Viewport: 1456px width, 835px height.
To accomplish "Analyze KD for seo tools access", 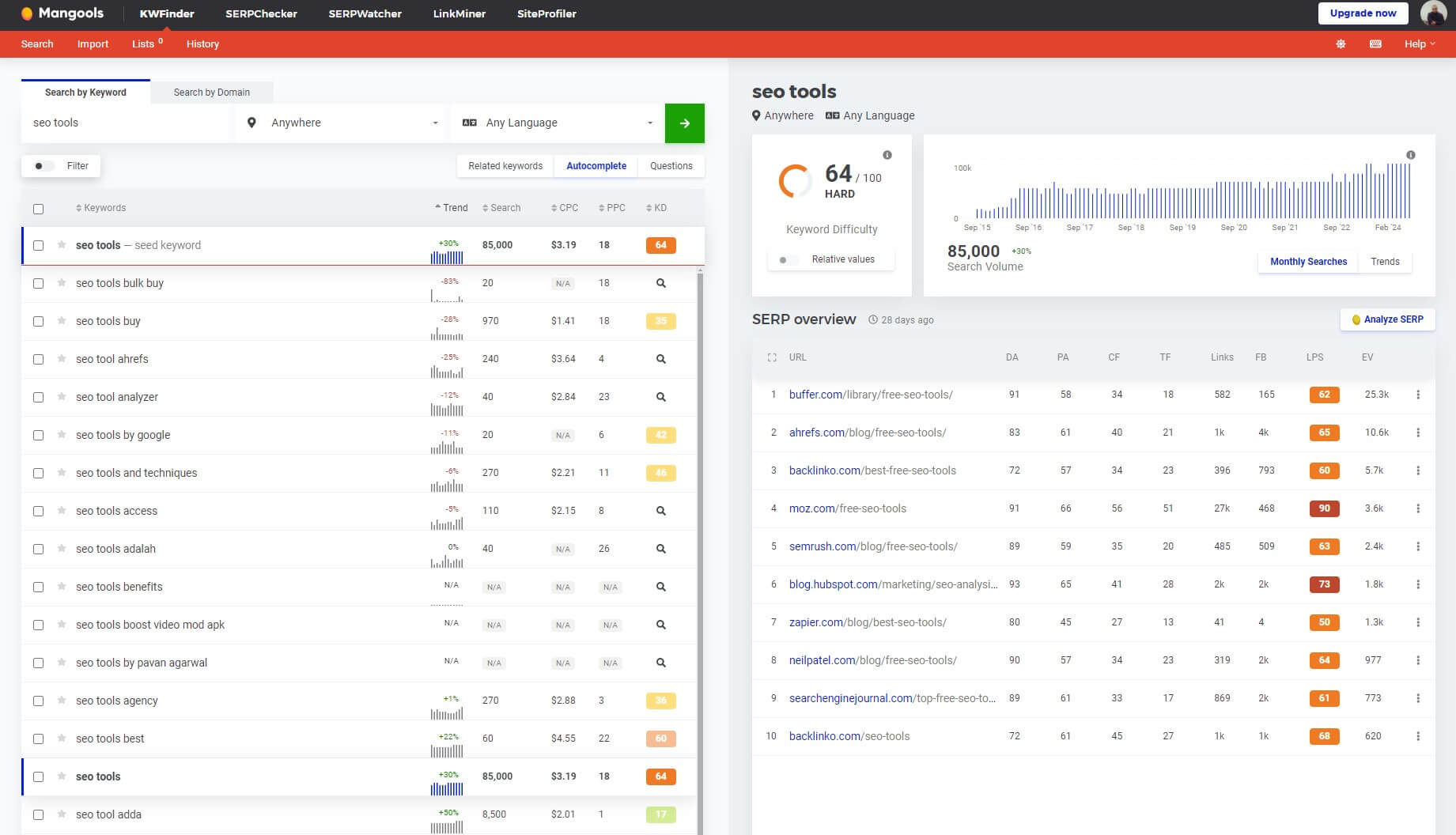I will point(661,511).
